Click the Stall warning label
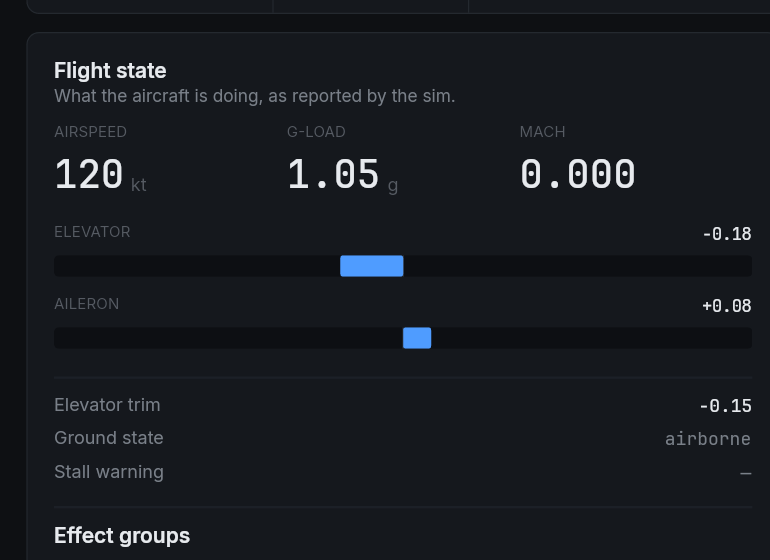Viewport: 770px width, 560px height. tap(109, 472)
